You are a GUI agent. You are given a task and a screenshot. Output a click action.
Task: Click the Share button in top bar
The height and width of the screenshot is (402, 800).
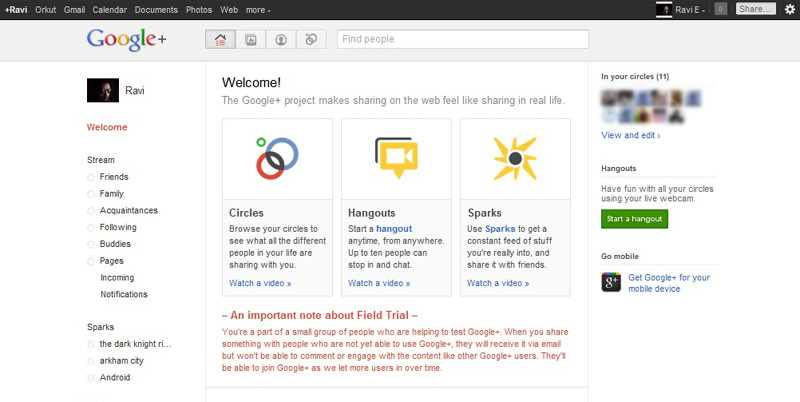755,9
